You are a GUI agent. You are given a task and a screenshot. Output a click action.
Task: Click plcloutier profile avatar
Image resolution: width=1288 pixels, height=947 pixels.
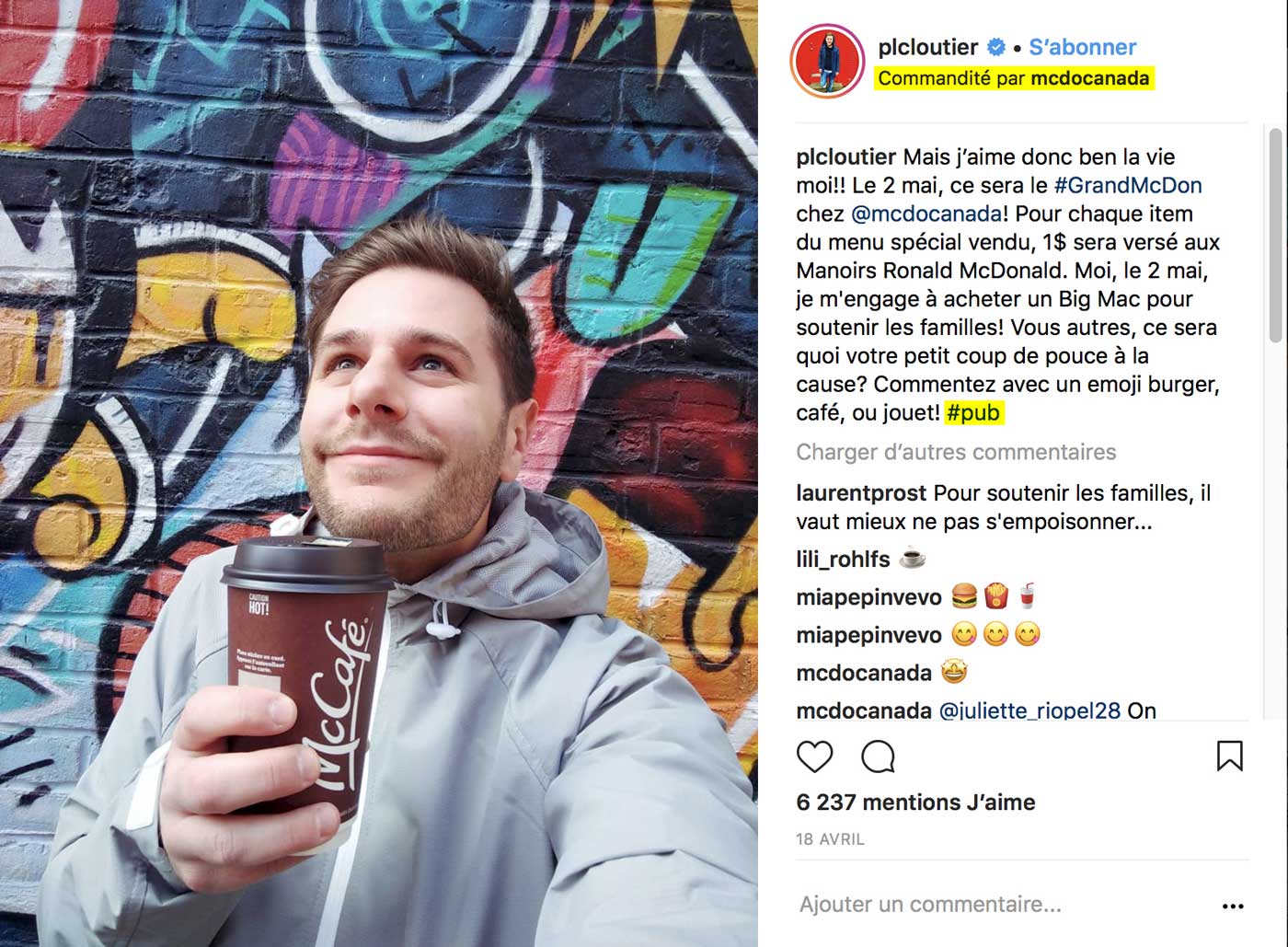pos(827,62)
